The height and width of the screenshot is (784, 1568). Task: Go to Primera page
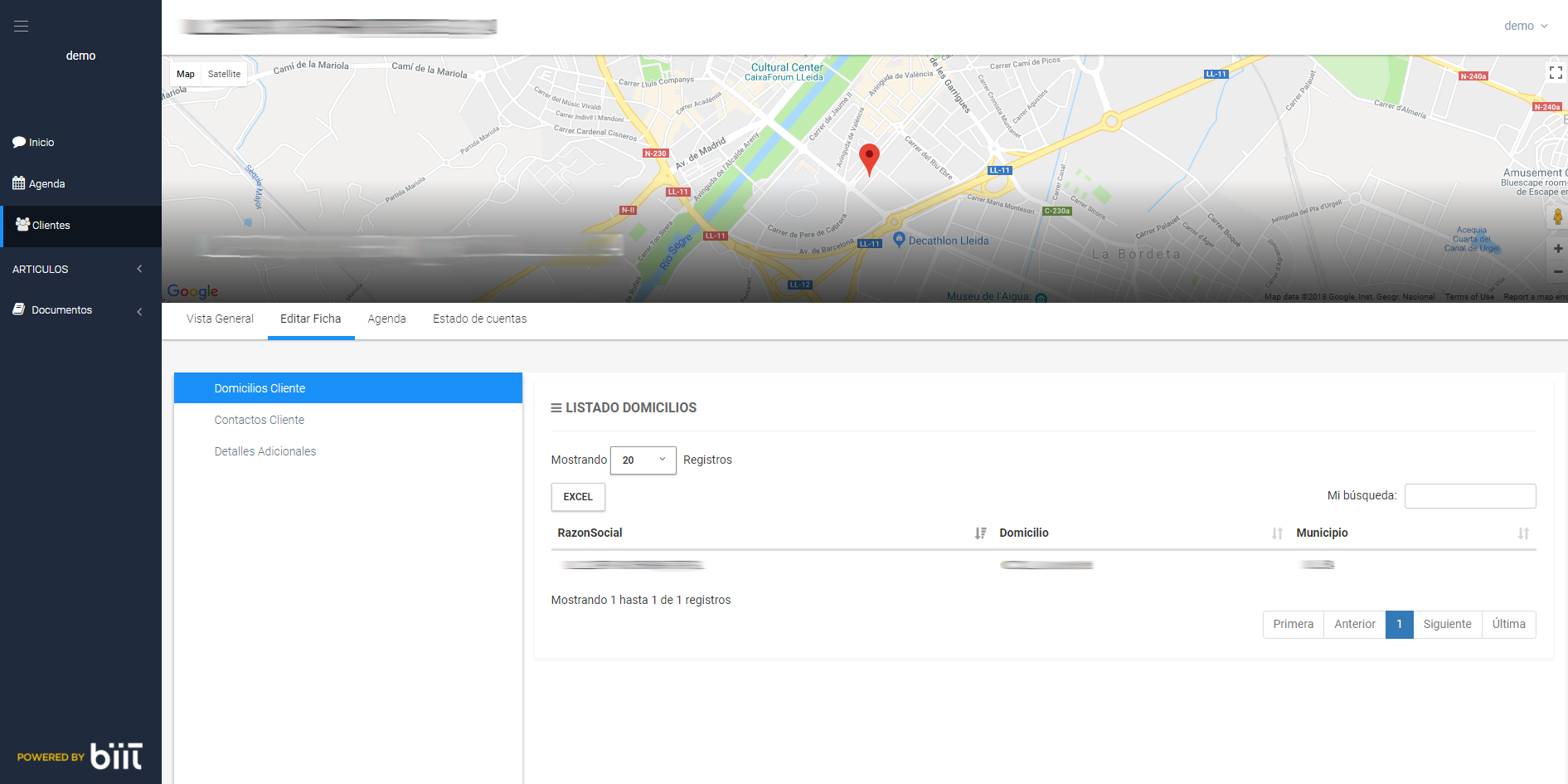tap(1294, 625)
